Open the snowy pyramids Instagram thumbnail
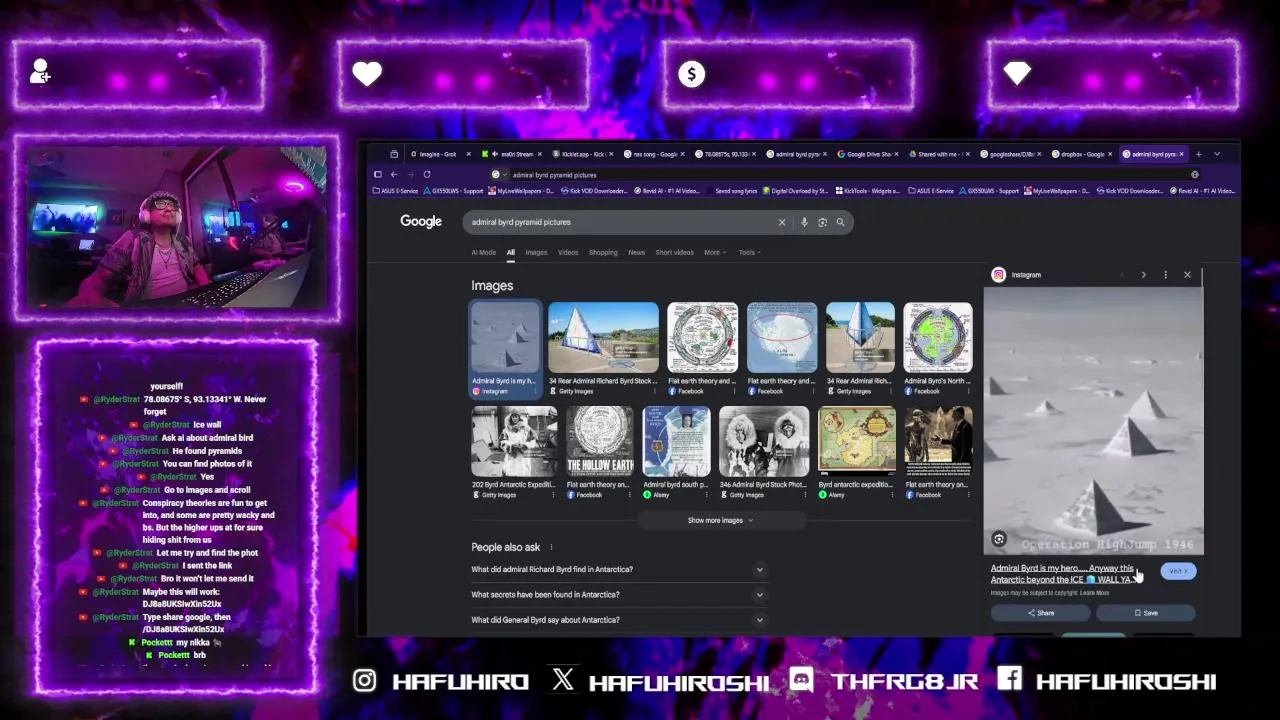Screen dimensions: 1280x720 coord(505,337)
